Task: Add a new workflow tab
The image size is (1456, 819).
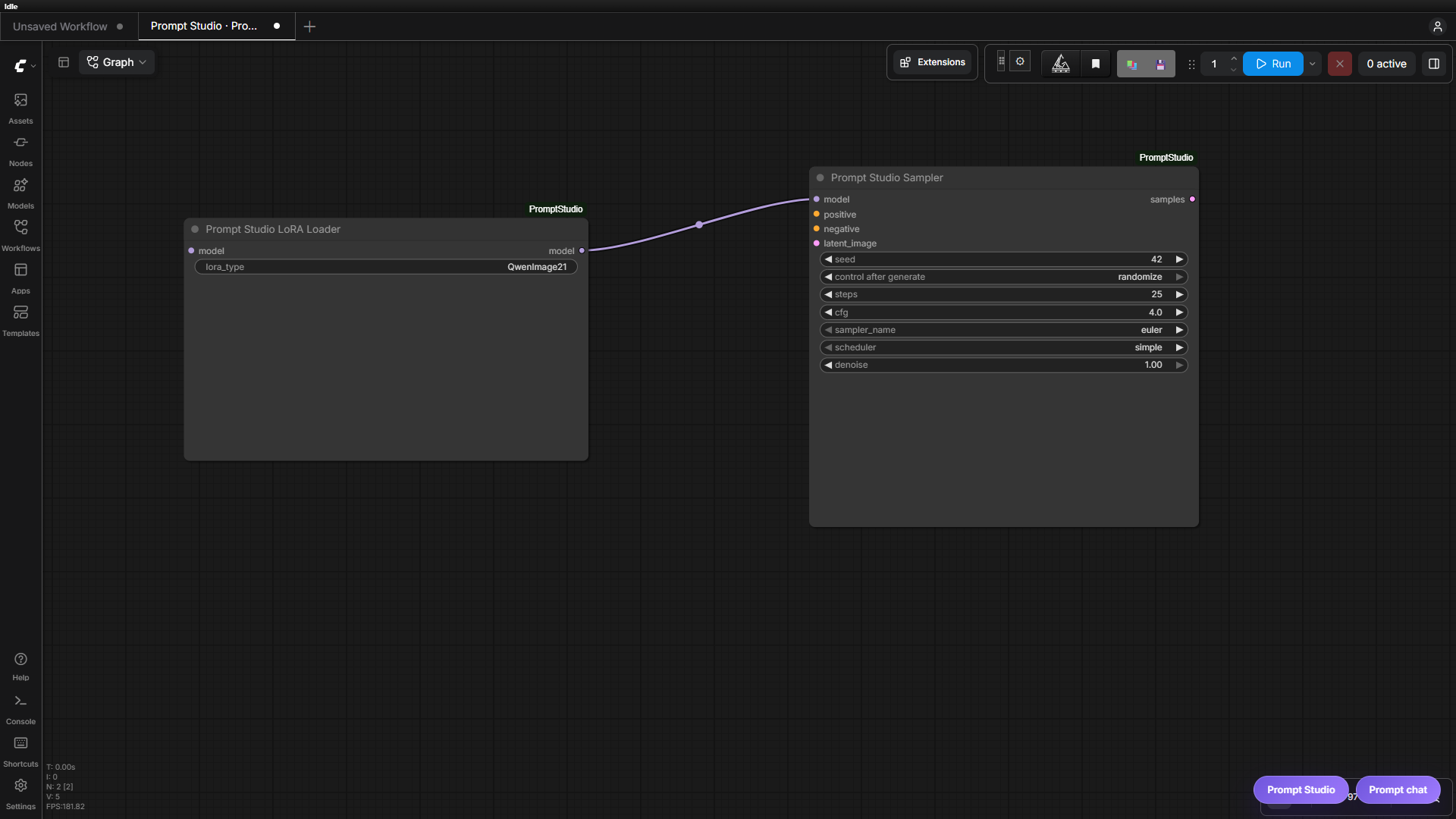Action: [x=309, y=27]
